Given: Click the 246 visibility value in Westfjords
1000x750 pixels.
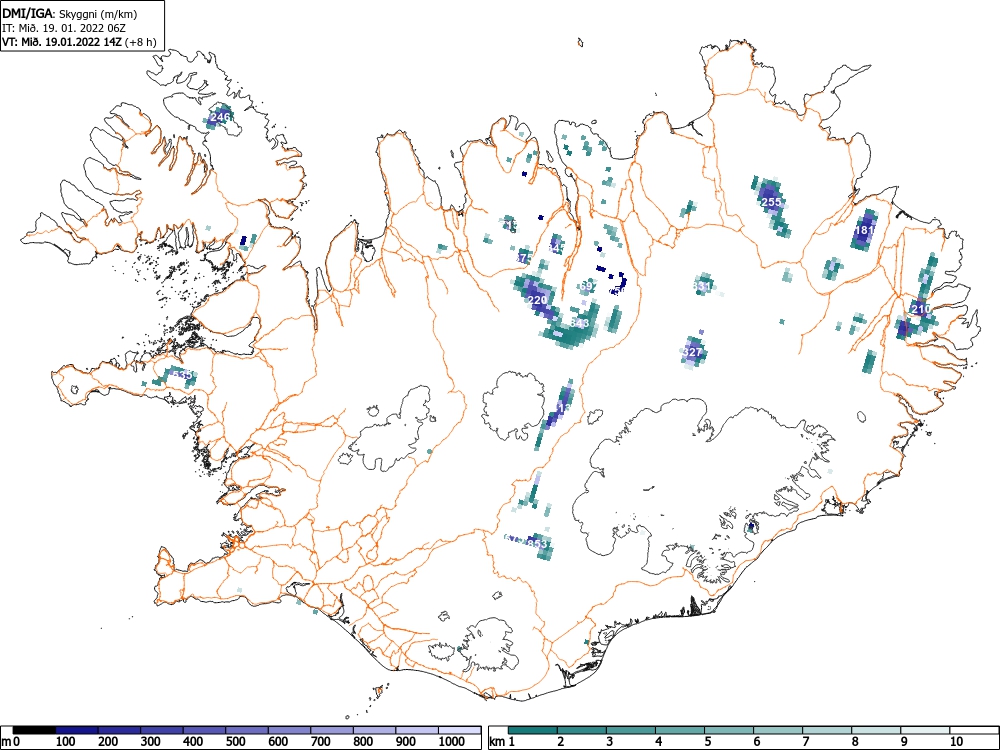Looking at the screenshot, I should [x=219, y=117].
